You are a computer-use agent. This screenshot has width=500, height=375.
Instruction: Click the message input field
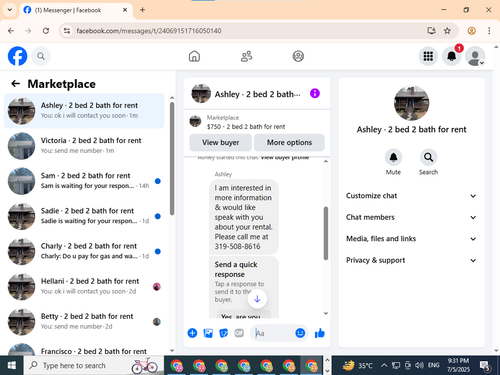point(273,333)
